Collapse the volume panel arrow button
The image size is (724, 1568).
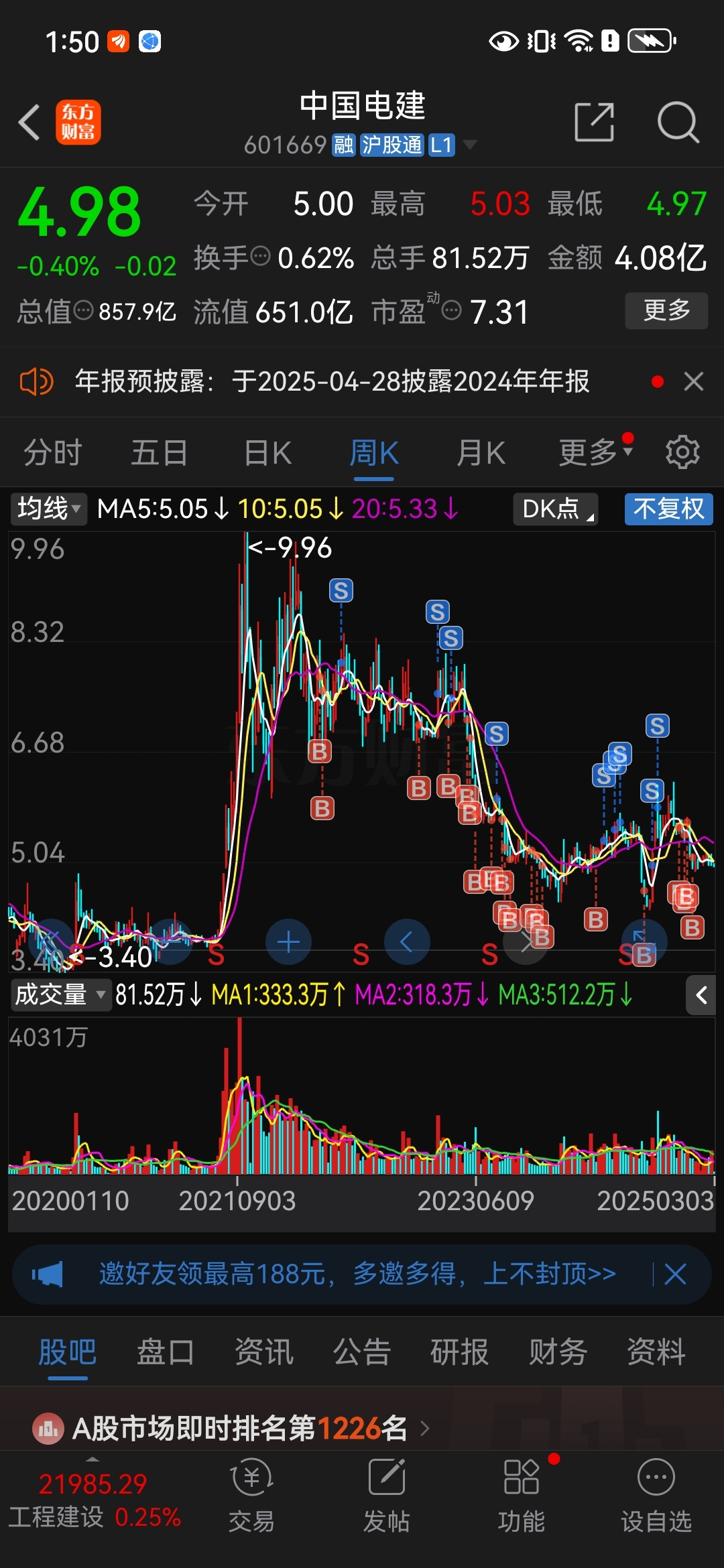tap(701, 995)
